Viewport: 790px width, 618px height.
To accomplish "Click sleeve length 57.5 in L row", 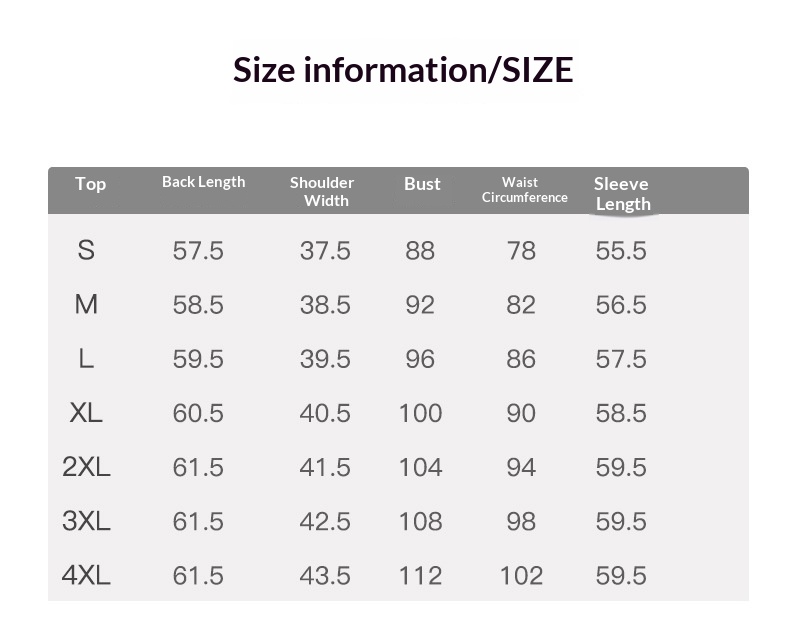I will (621, 360).
